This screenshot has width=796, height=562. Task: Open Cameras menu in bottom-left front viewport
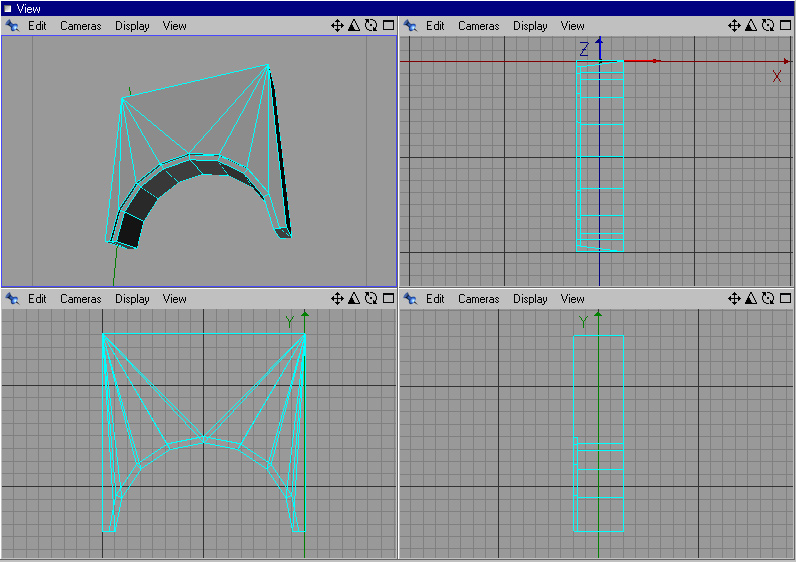pos(81,299)
